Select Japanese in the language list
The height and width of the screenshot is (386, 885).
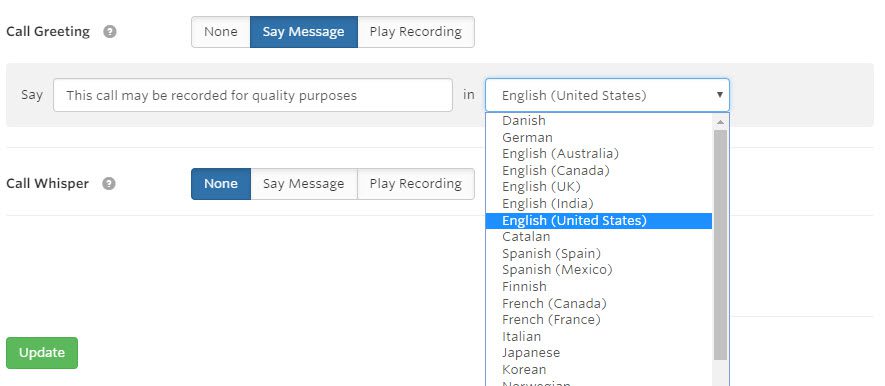(x=599, y=353)
